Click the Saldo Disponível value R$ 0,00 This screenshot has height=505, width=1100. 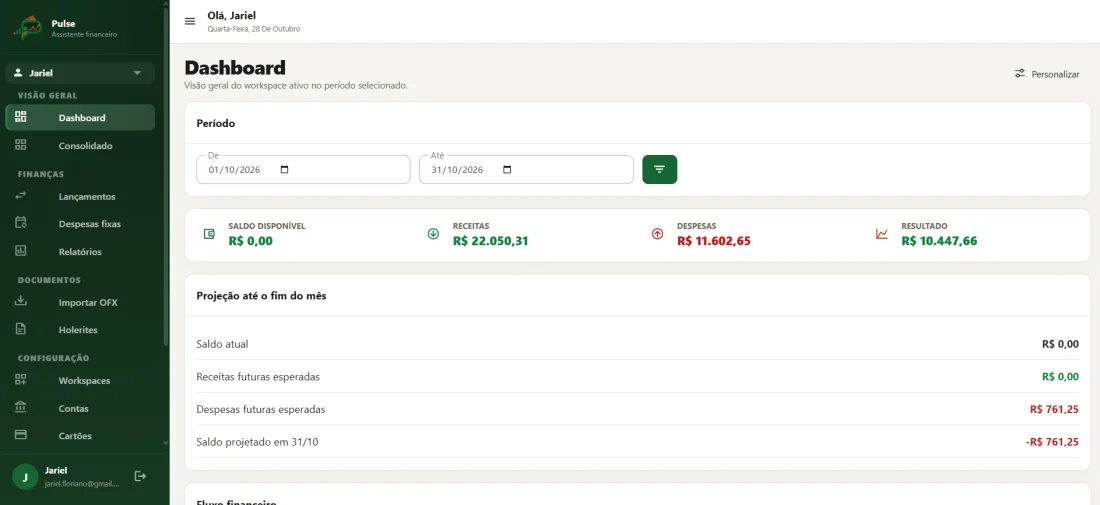pos(250,241)
